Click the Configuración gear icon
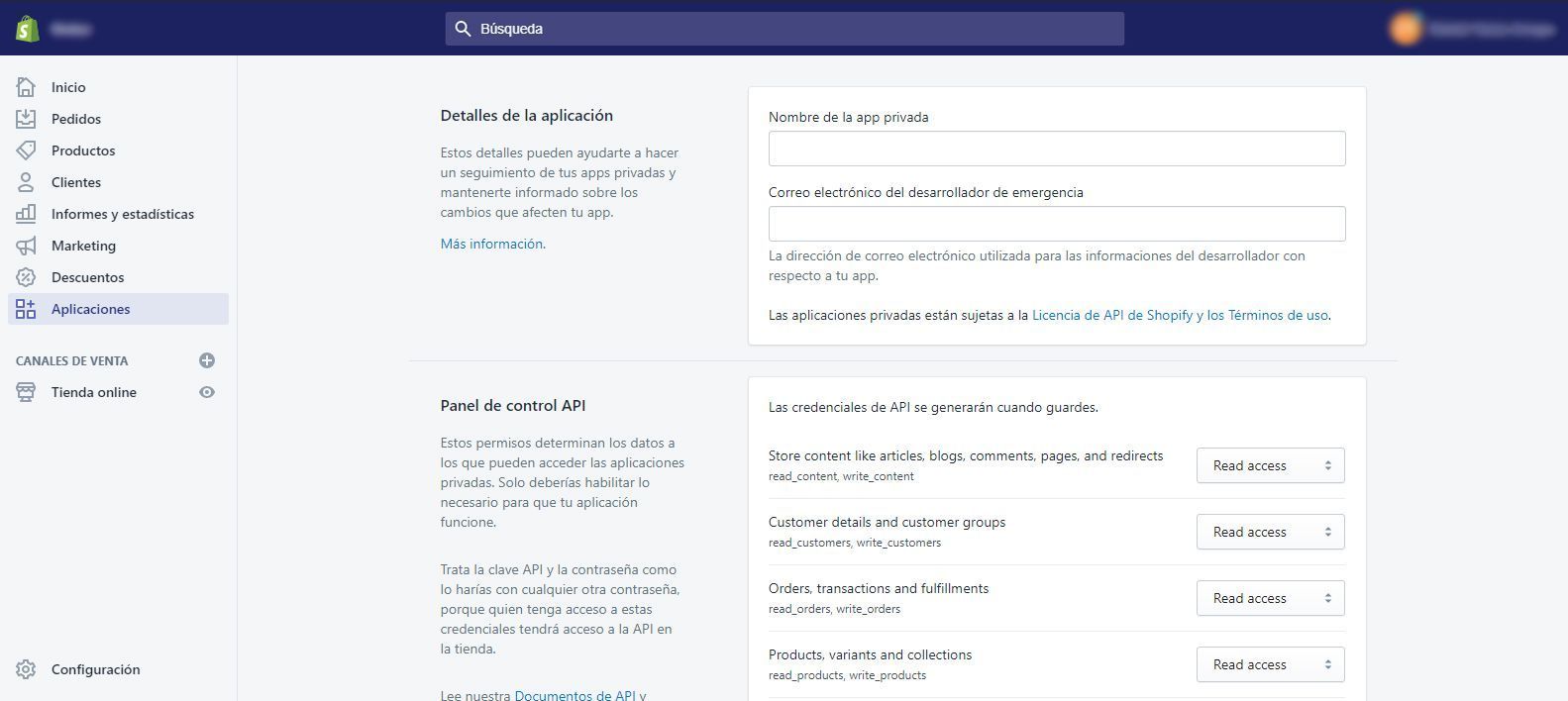 point(26,669)
